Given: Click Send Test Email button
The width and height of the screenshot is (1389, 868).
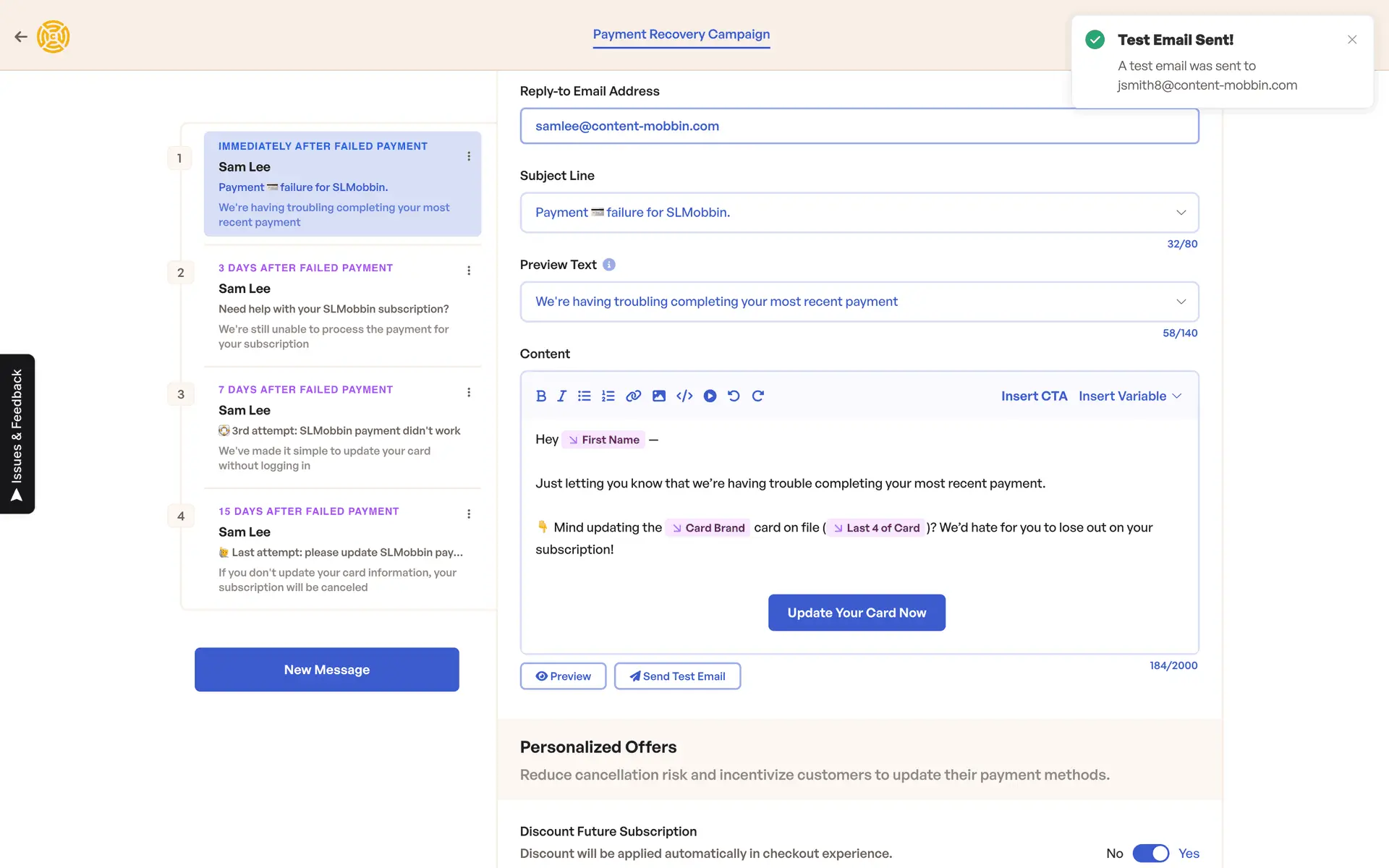Looking at the screenshot, I should (x=677, y=676).
